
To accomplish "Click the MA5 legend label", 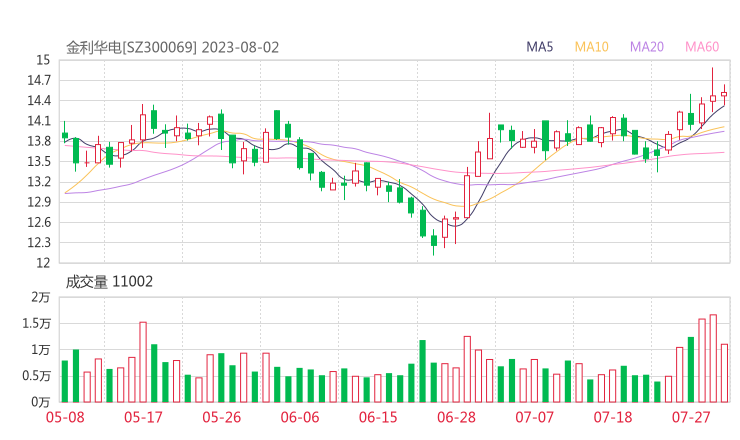I will pos(539,47).
